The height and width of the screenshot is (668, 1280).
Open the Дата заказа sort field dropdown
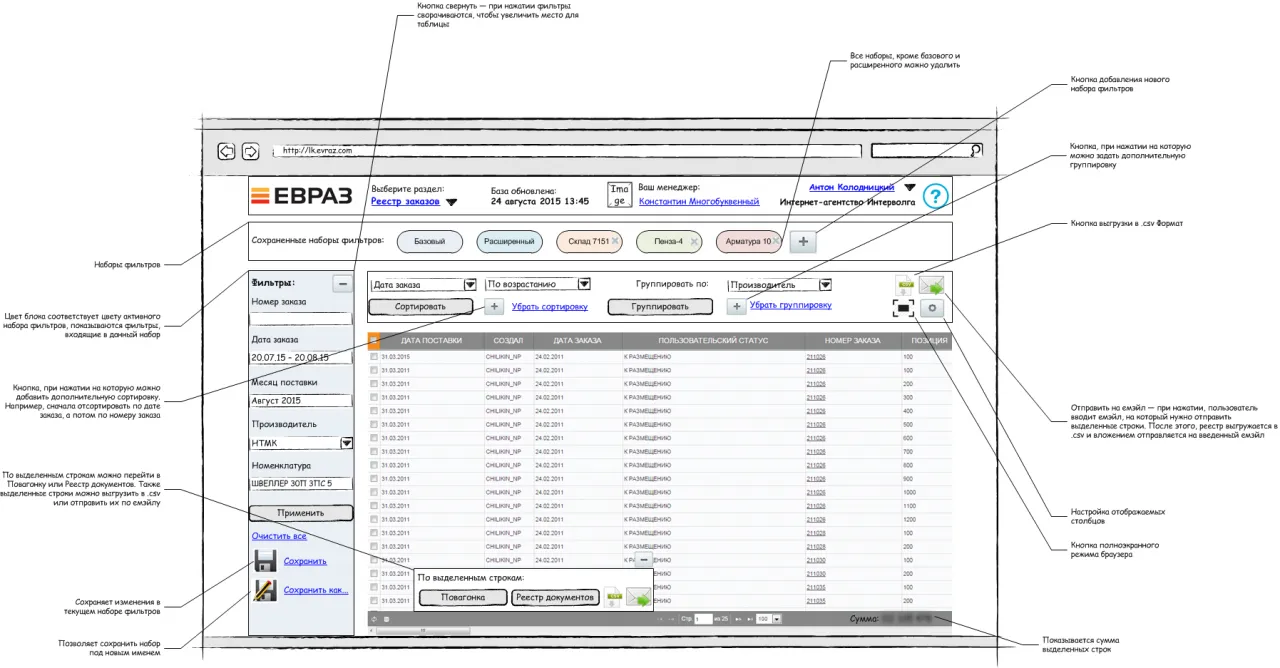pyautogui.click(x=470, y=285)
